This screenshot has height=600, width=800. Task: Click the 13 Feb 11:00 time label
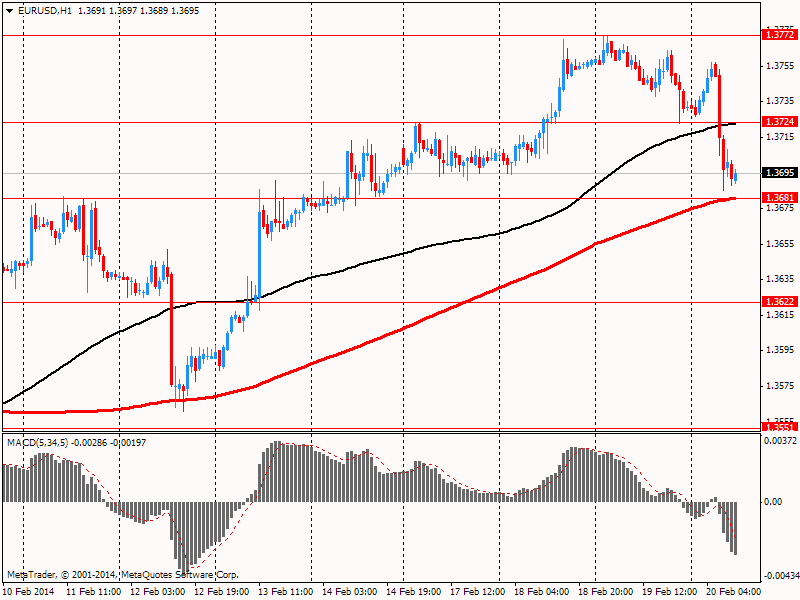(285, 591)
